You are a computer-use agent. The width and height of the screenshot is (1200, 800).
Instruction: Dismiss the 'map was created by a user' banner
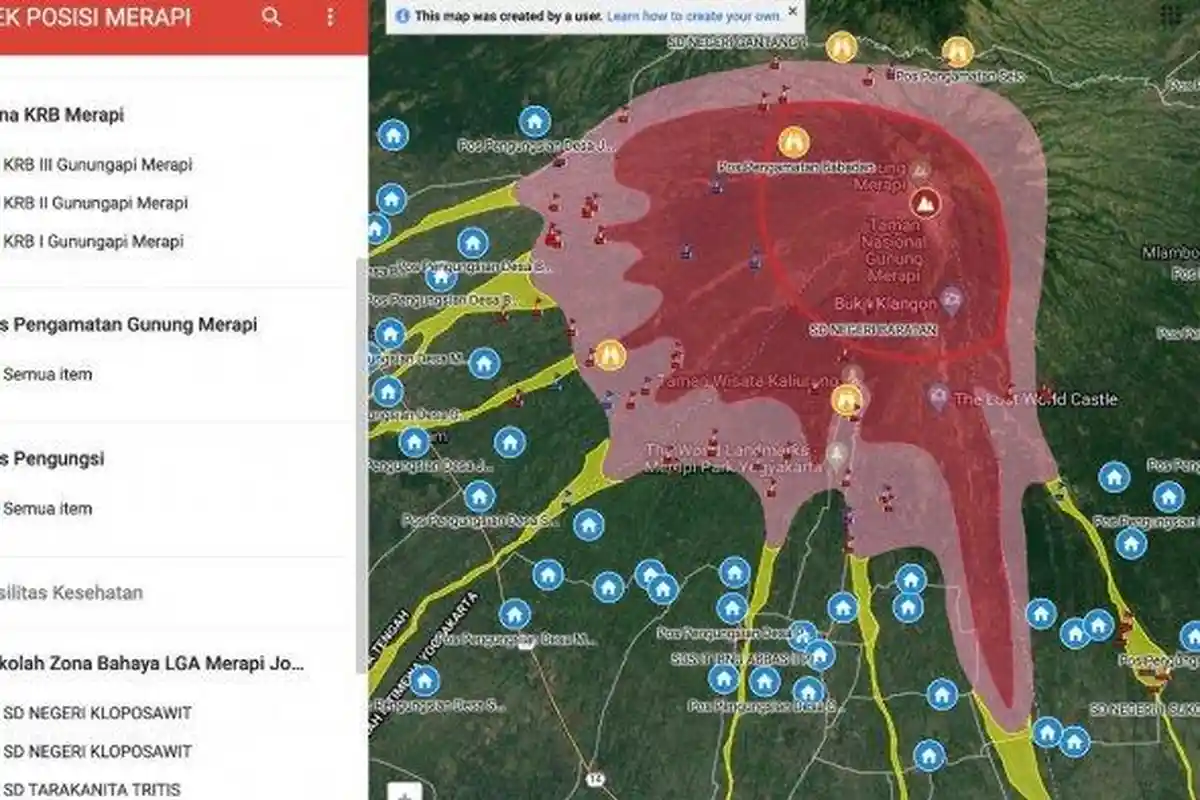793,11
